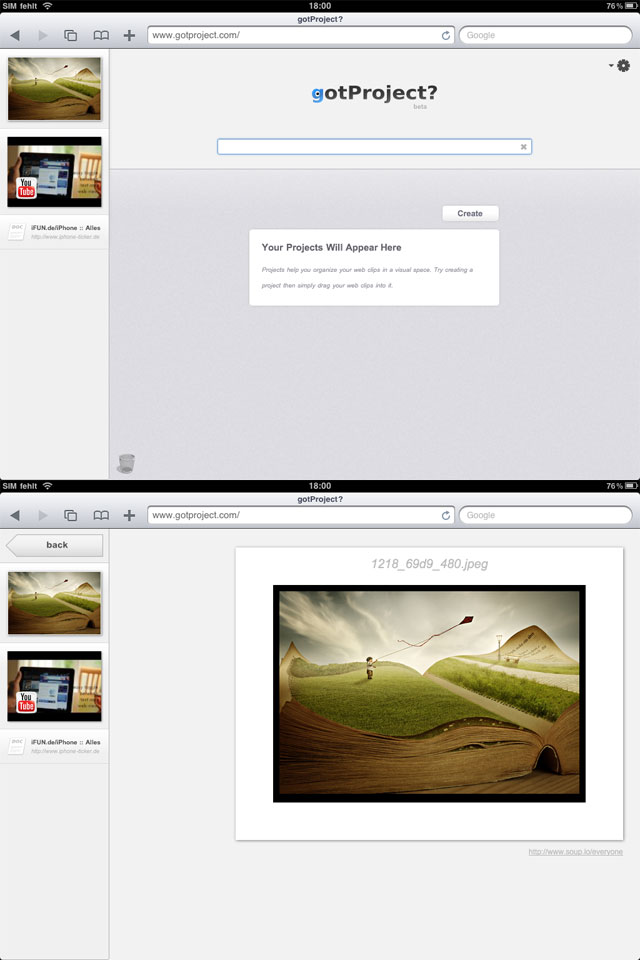The width and height of the screenshot is (640, 960).
Task: Open iFUN.de/iPhone clip in bottom sidebar
Action: pos(55,746)
